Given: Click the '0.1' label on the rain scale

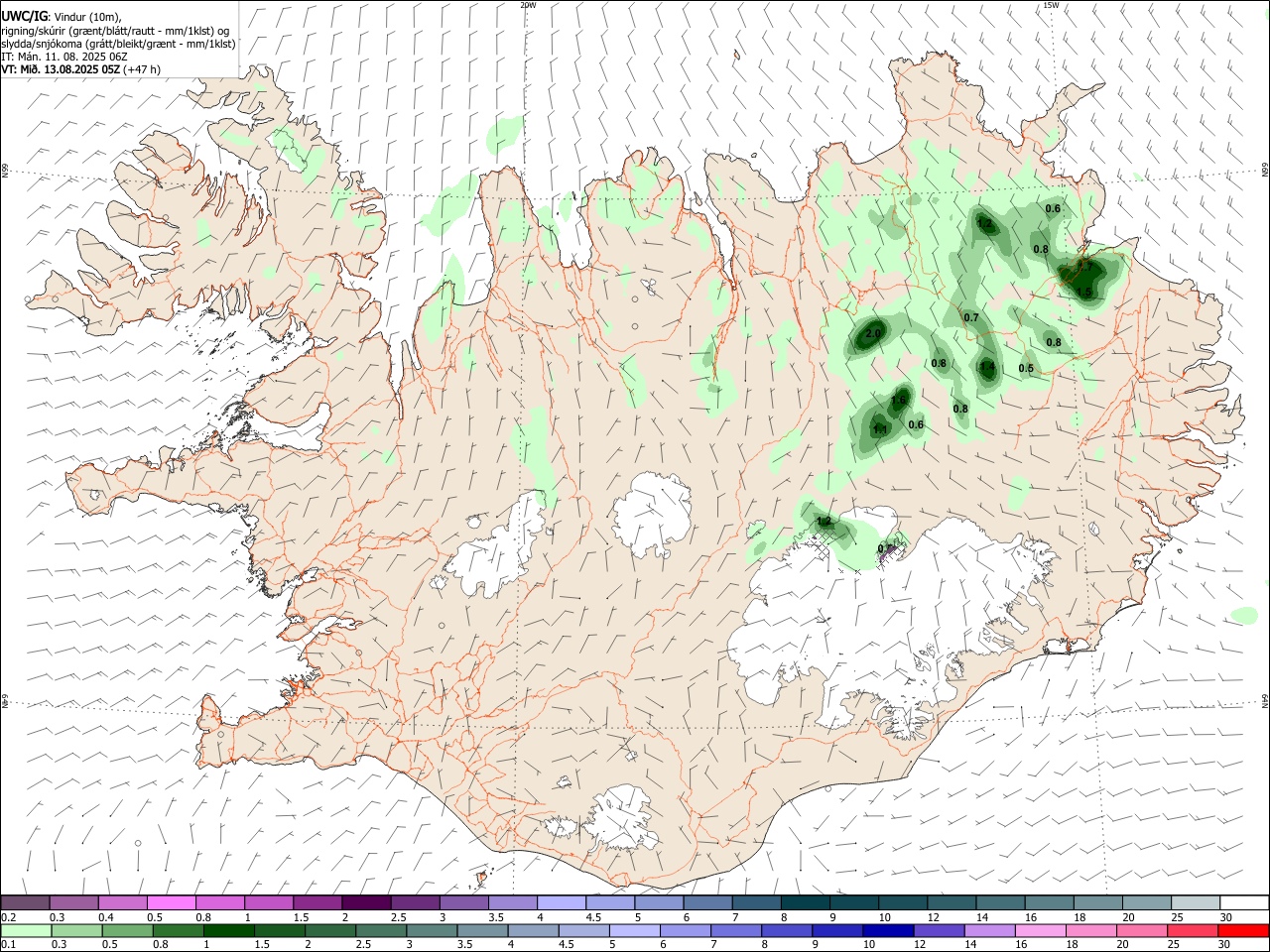Looking at the screenshot, I should [9, 944].
